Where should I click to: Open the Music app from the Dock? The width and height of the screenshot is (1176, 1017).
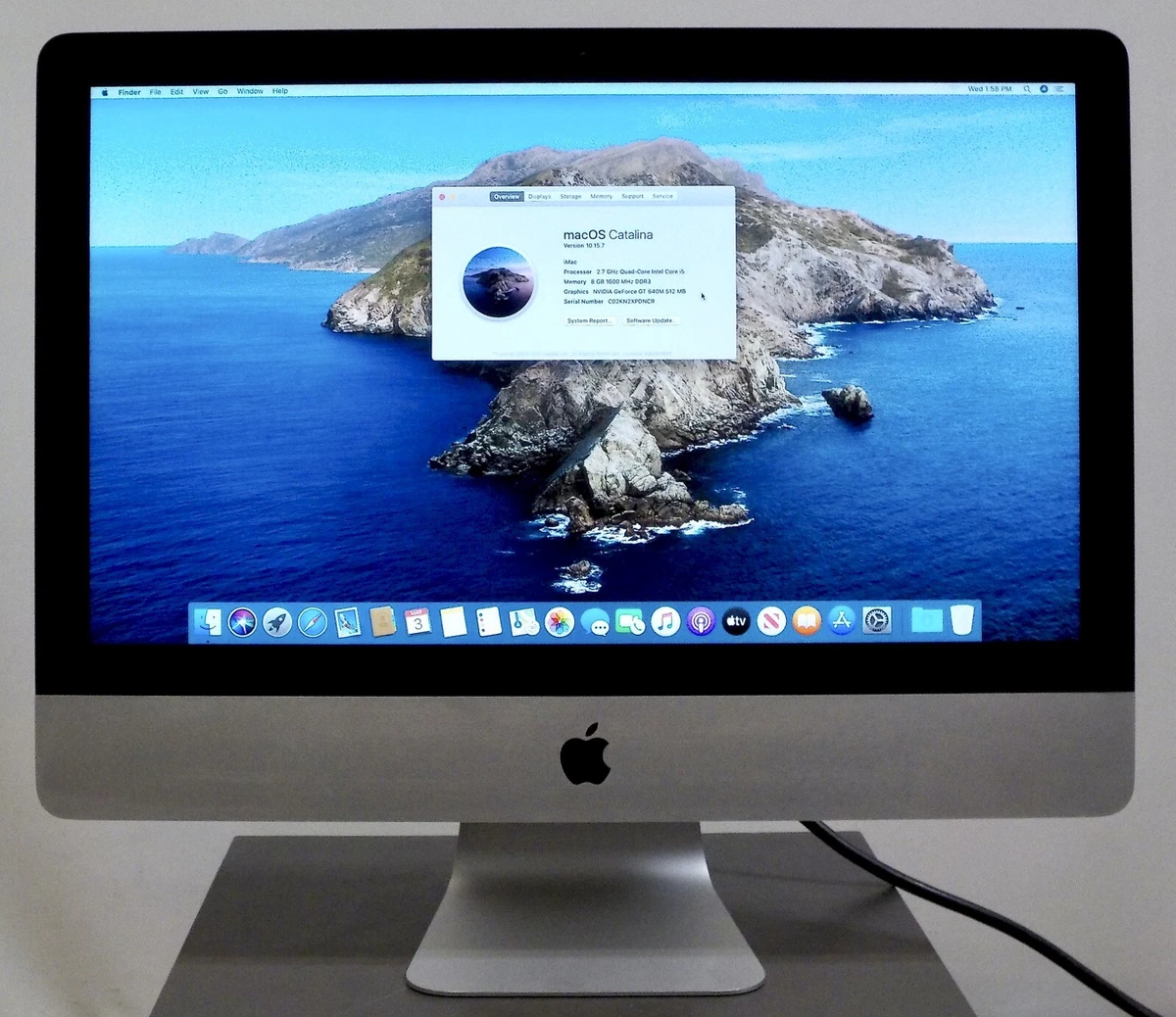point(665,620)
